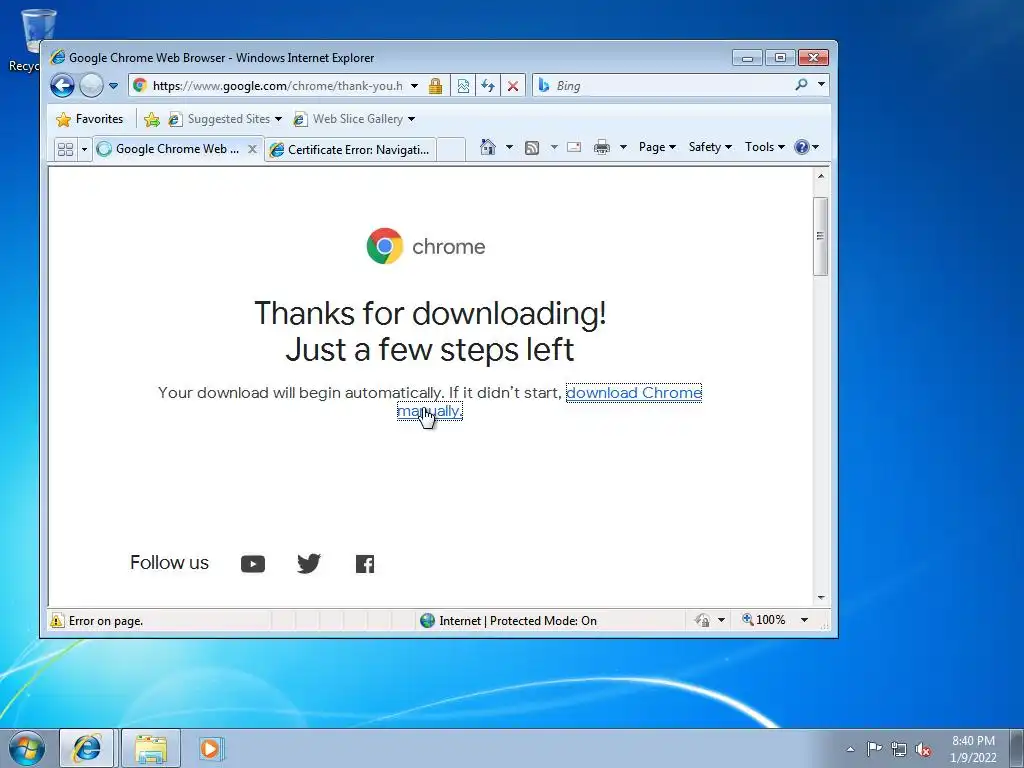Click the privacy report status icon
Image resolution: width=1024 pixels, height=768 pixels.
702,620
